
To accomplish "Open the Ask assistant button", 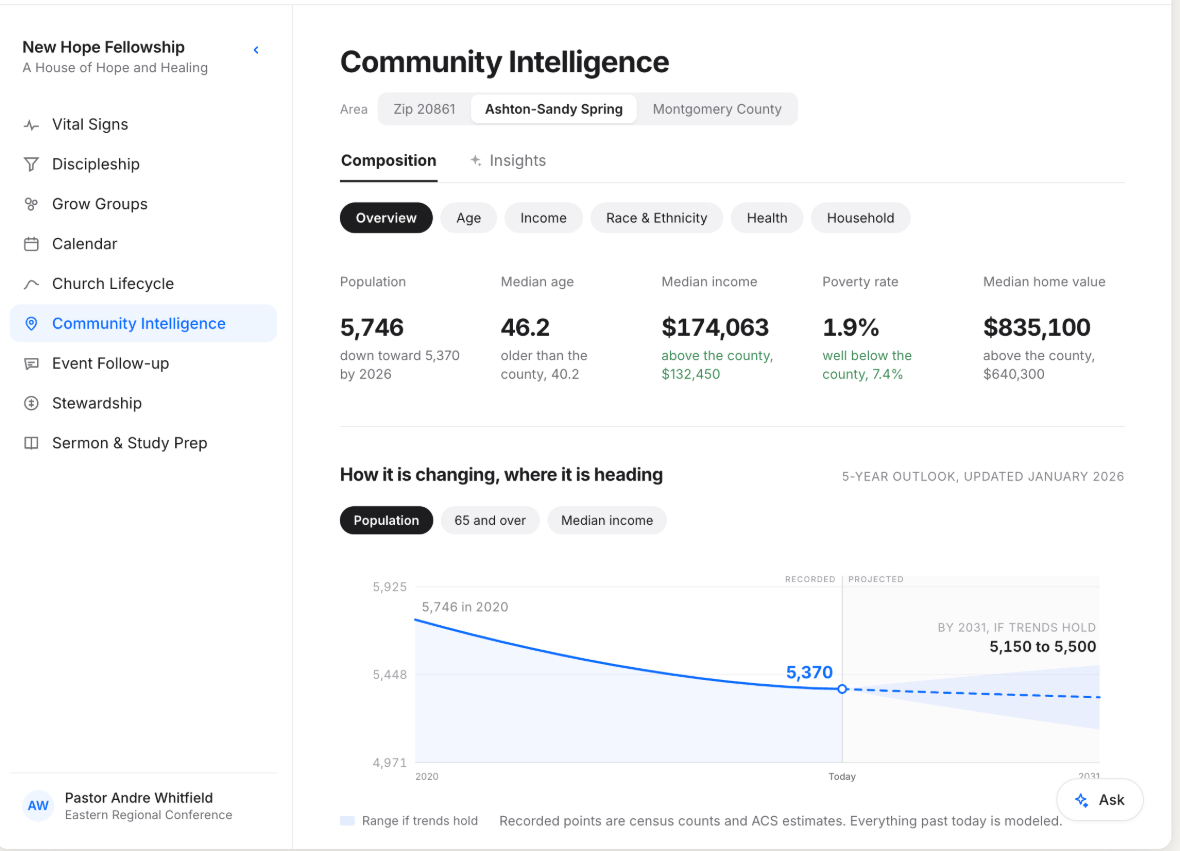I will 1099,800.
